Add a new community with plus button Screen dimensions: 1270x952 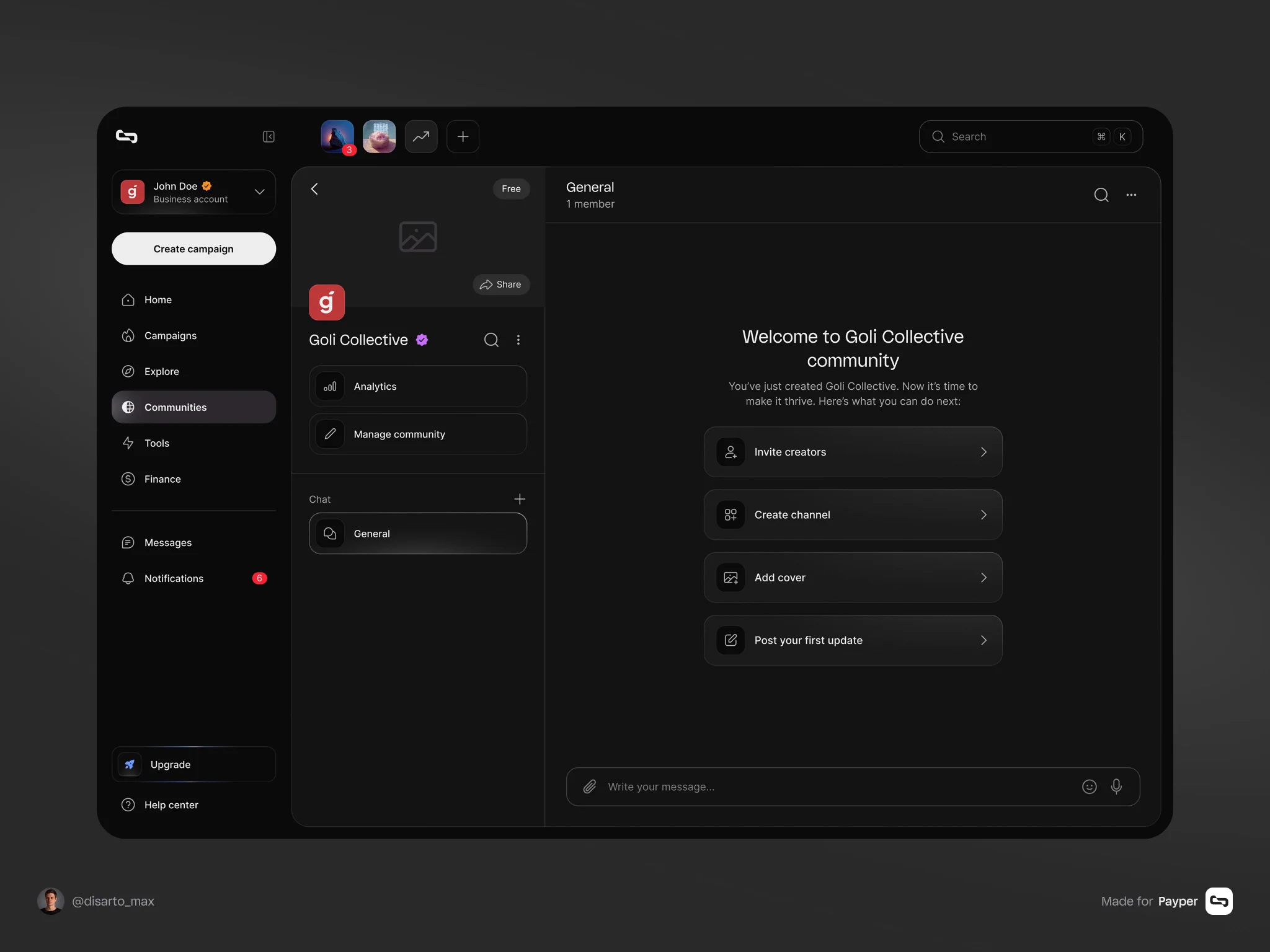pyautogui.click(x=463, y=136)
